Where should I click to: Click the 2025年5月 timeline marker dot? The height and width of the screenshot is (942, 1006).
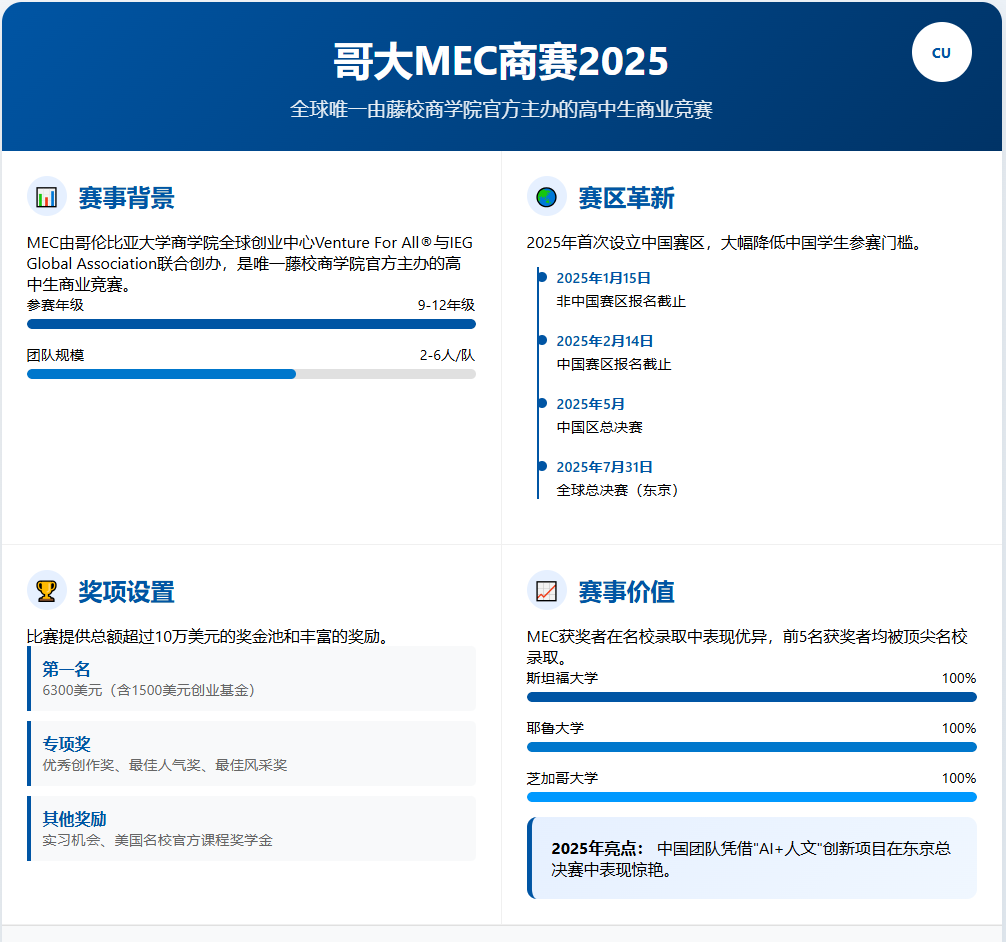click(x=542, y=403)
